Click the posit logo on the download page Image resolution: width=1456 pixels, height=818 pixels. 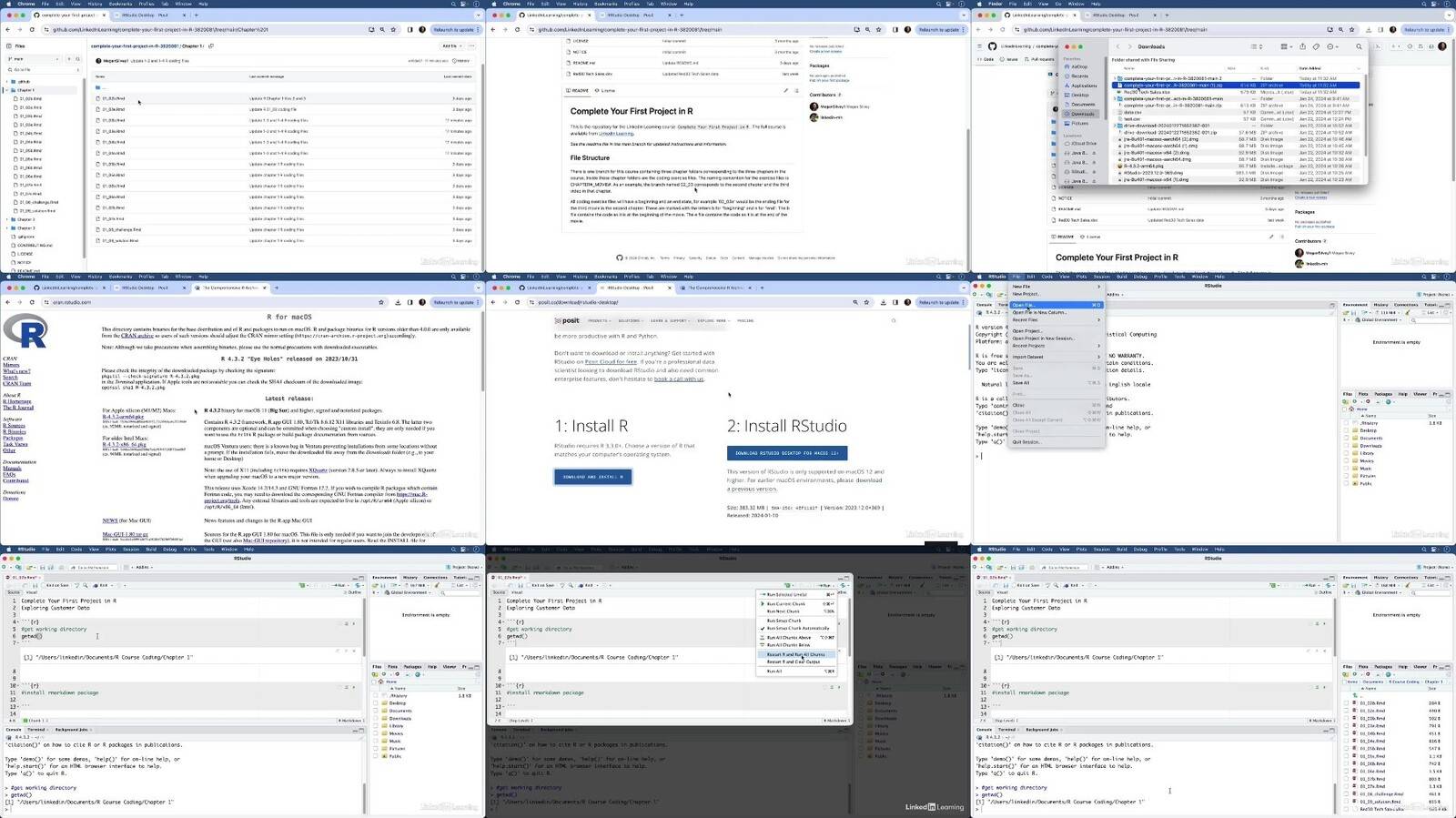(567, 320)
